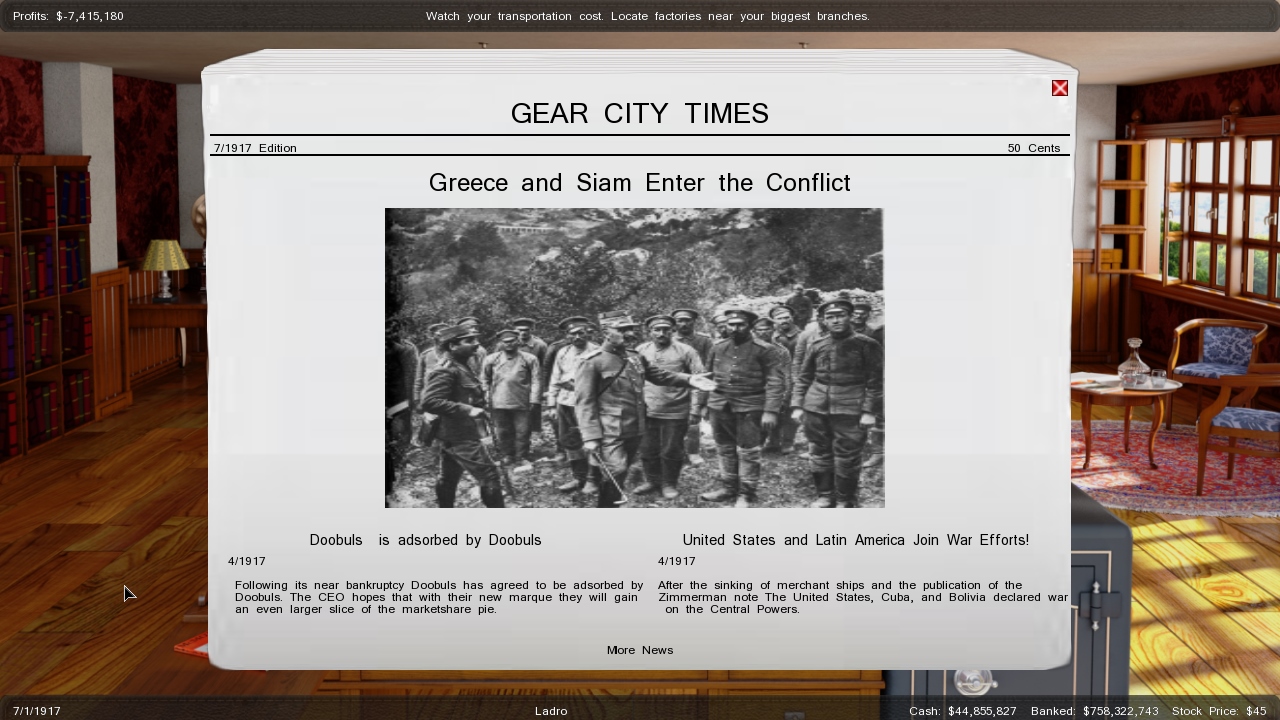1280x720 pixels.
Task: Click the red book at lower left
Action: click(x=190, y=645)
